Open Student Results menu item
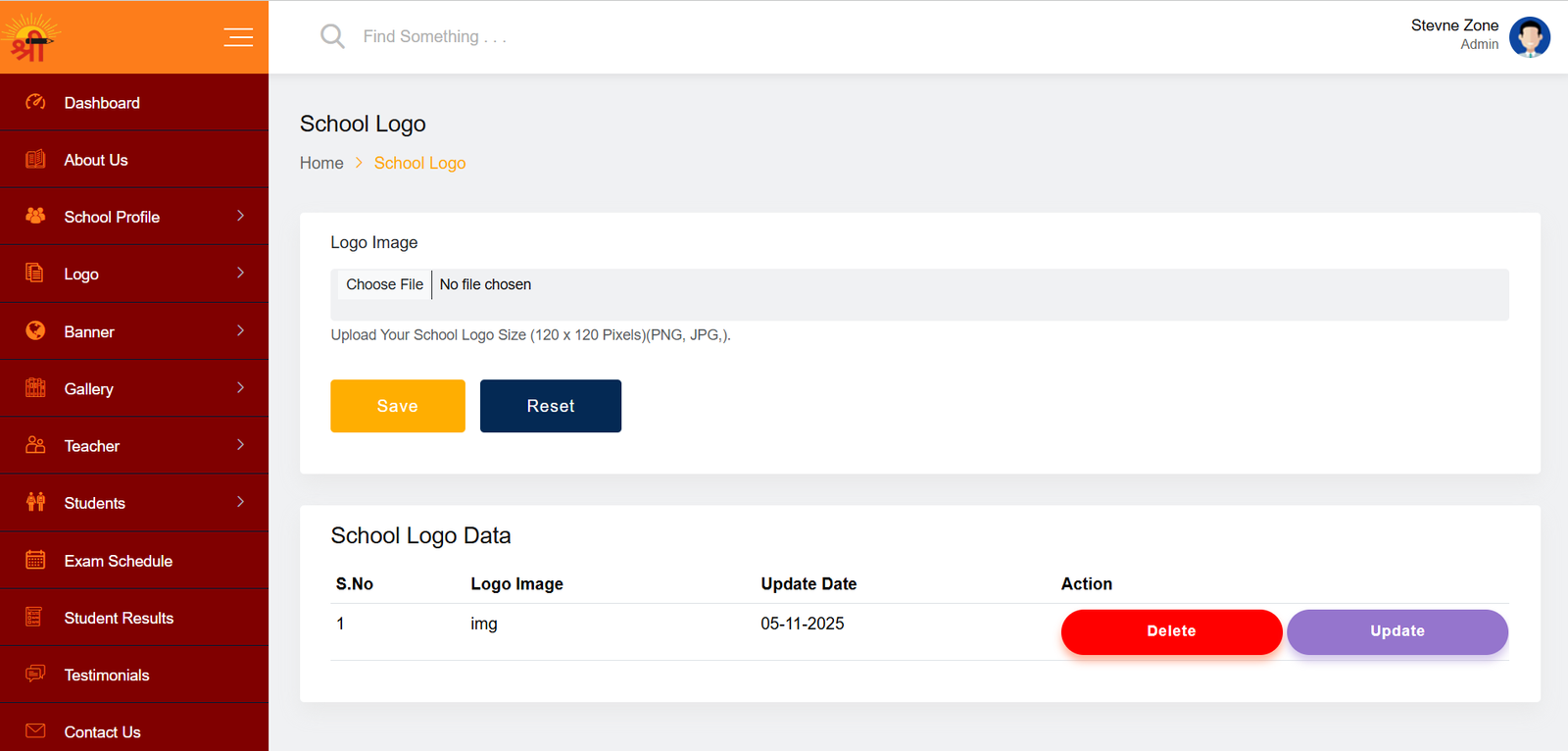 point(134,618)
